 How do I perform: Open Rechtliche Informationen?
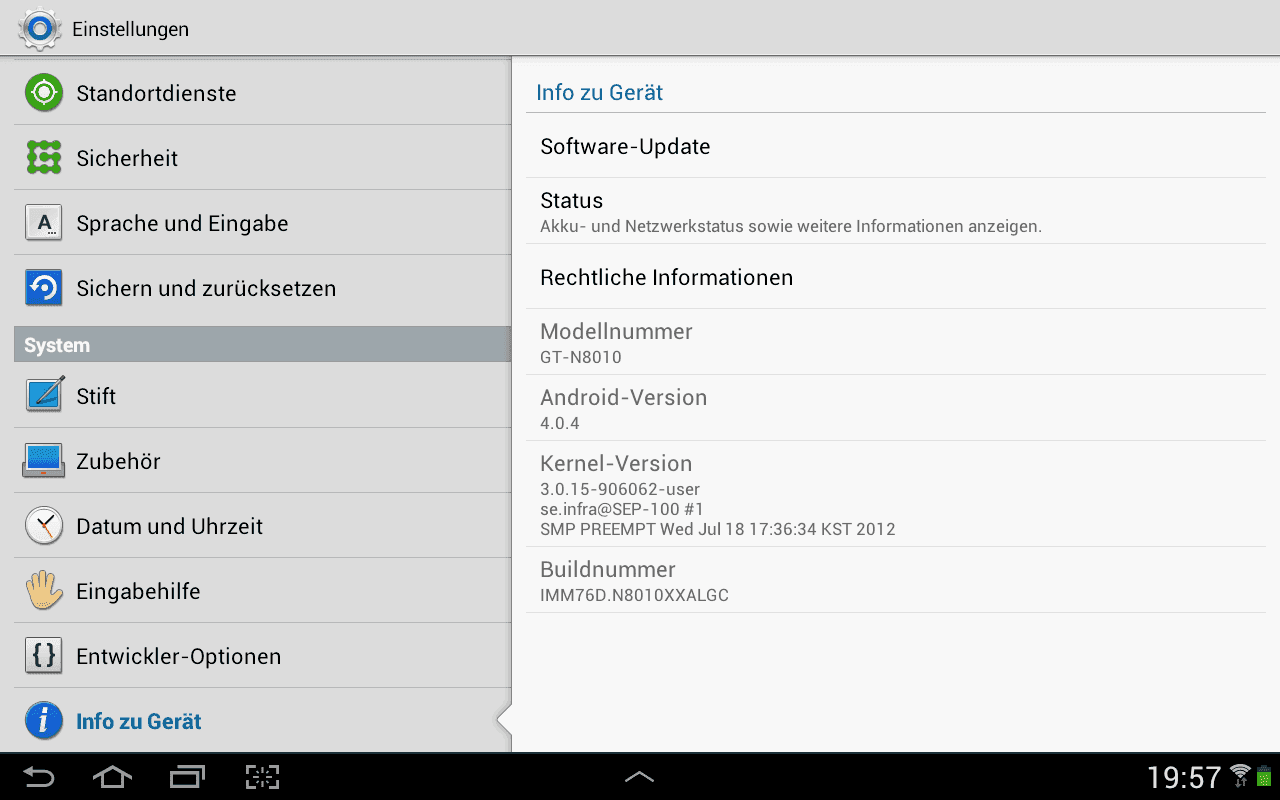[x=896, y=277]
